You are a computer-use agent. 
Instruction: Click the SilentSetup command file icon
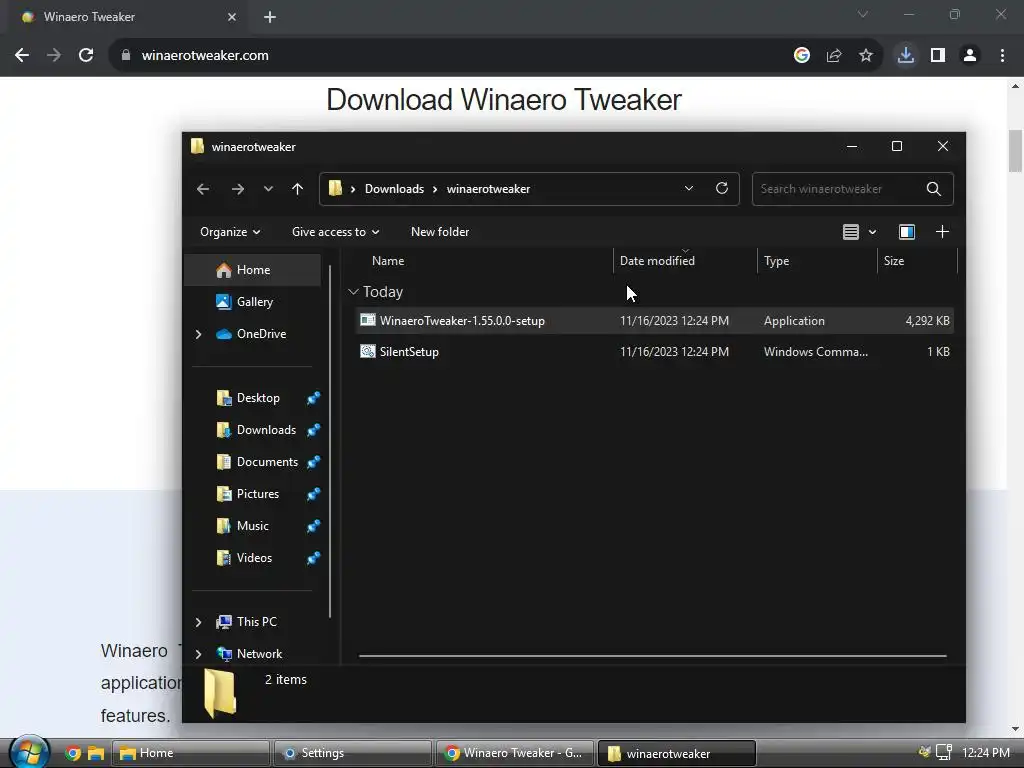point(368,351)
